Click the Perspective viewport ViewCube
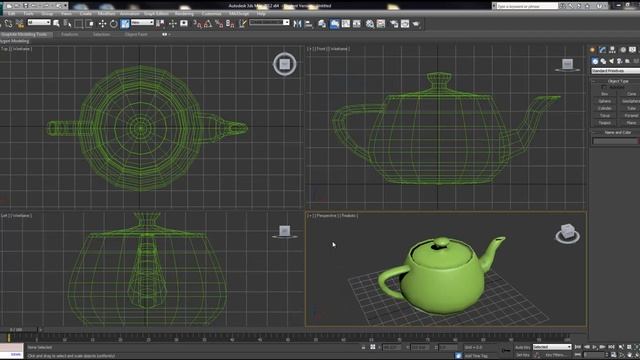 tap(567, 233)
